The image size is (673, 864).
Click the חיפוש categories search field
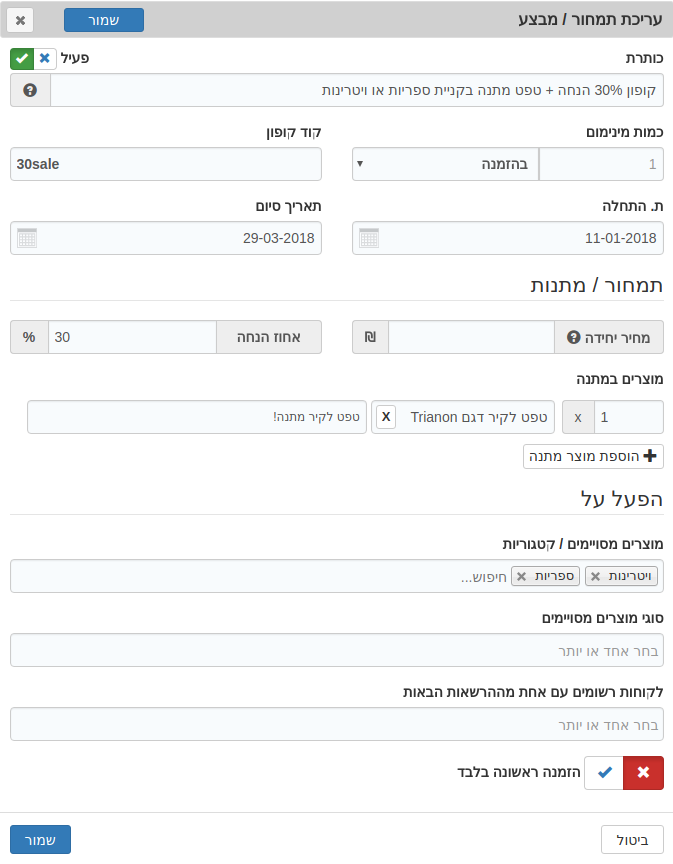pyautogui.click(x=485, y=576)
